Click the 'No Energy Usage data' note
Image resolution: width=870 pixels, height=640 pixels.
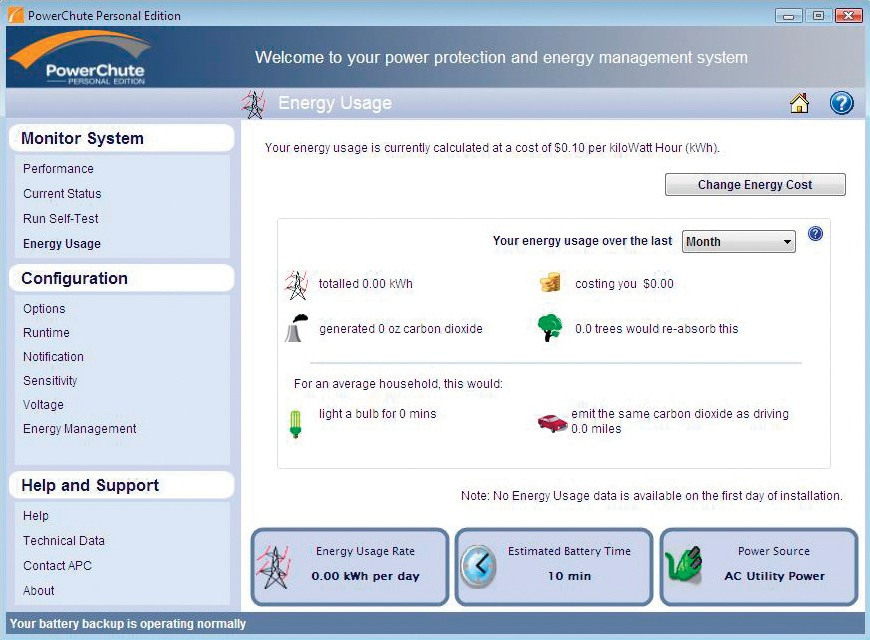(651, 496)
